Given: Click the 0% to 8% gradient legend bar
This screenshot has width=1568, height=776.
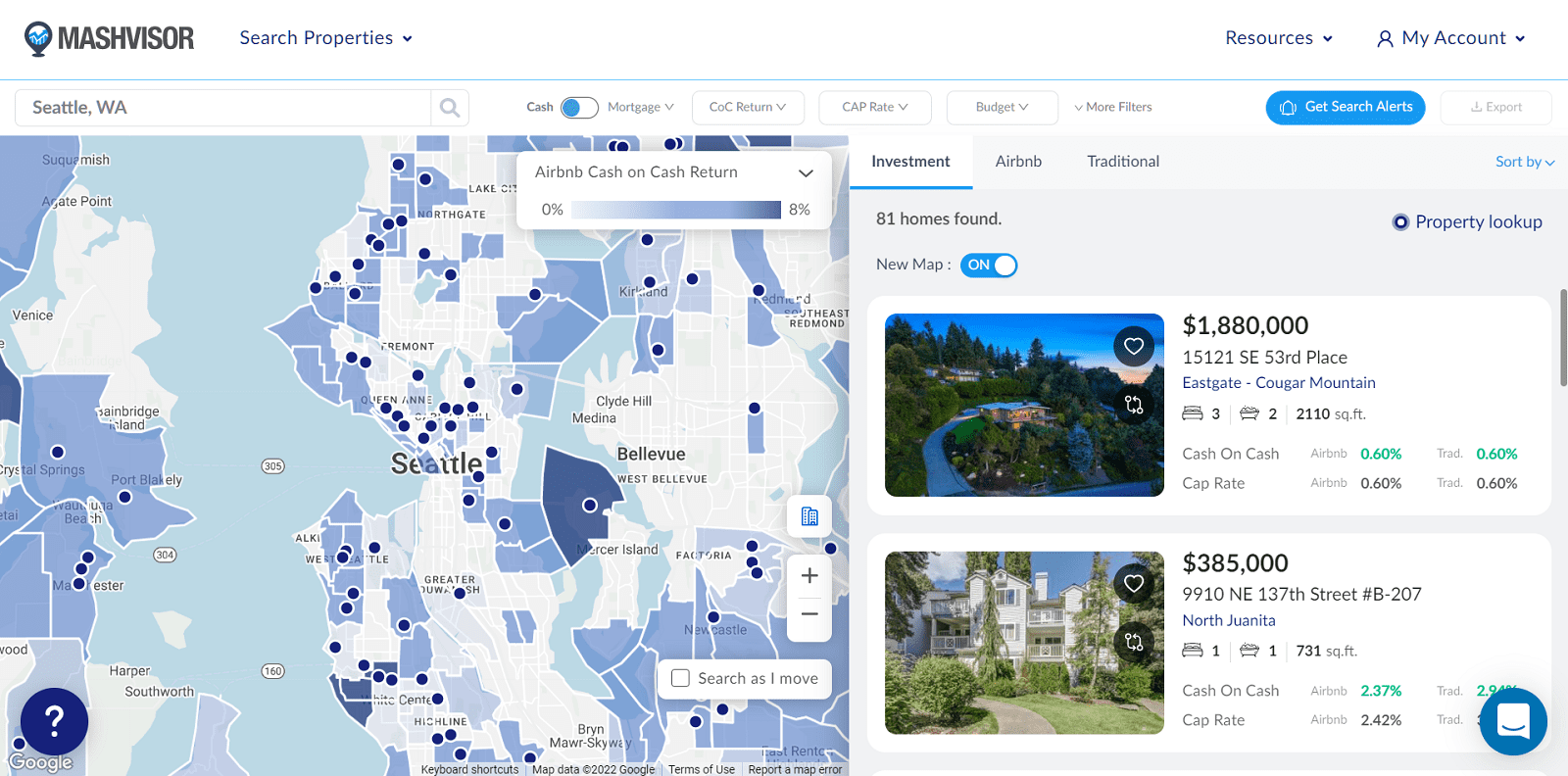Looking at the screenshot, I should [x=676, y=210].
